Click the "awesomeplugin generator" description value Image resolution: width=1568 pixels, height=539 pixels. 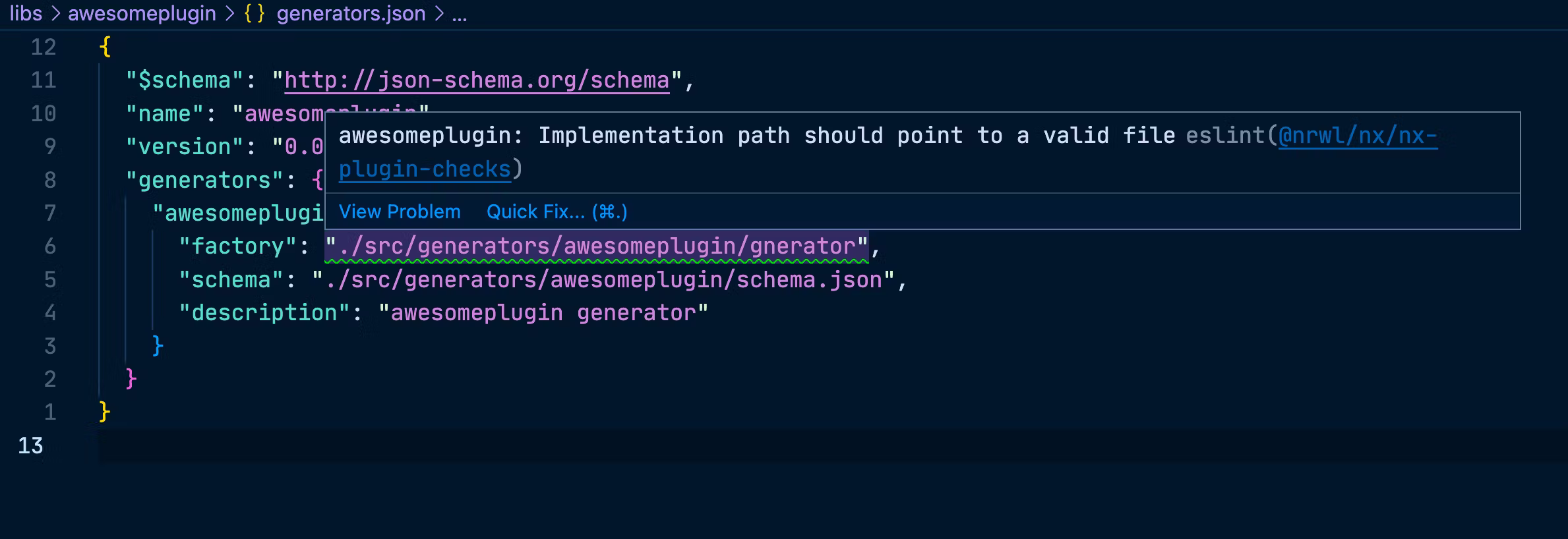(x=543, y=313)
